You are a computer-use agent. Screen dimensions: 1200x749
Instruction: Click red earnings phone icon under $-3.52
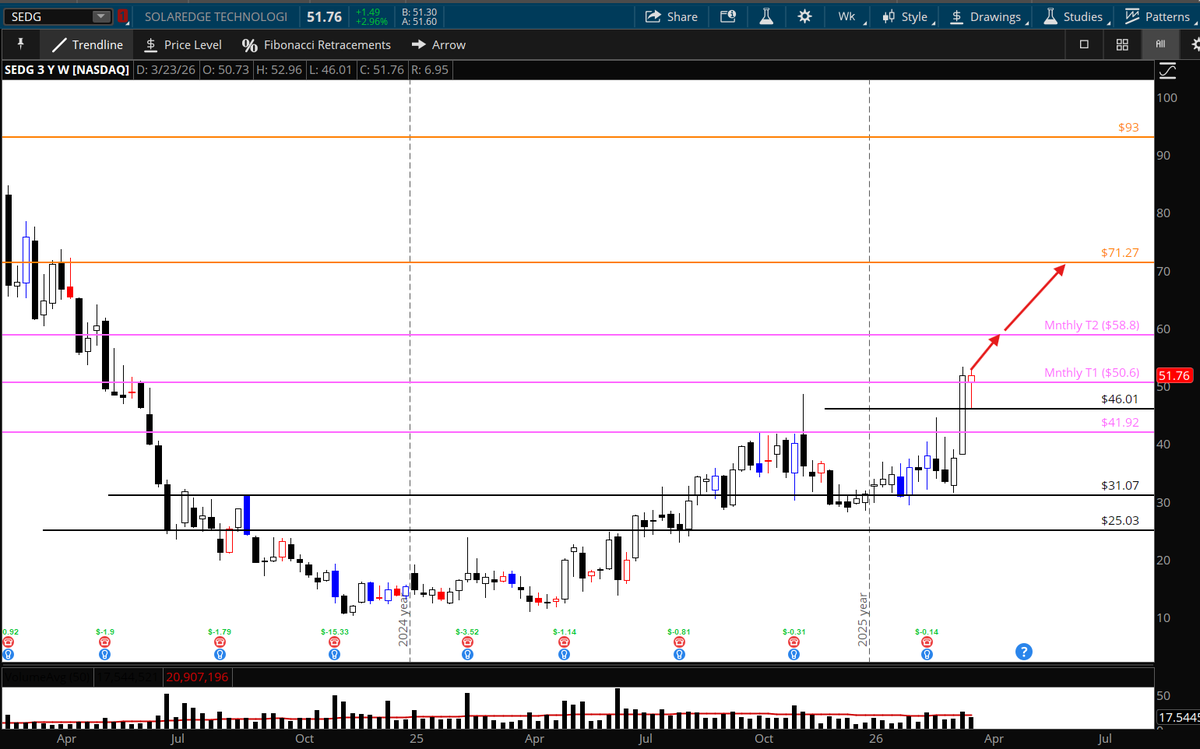click(x=467, y=642)
